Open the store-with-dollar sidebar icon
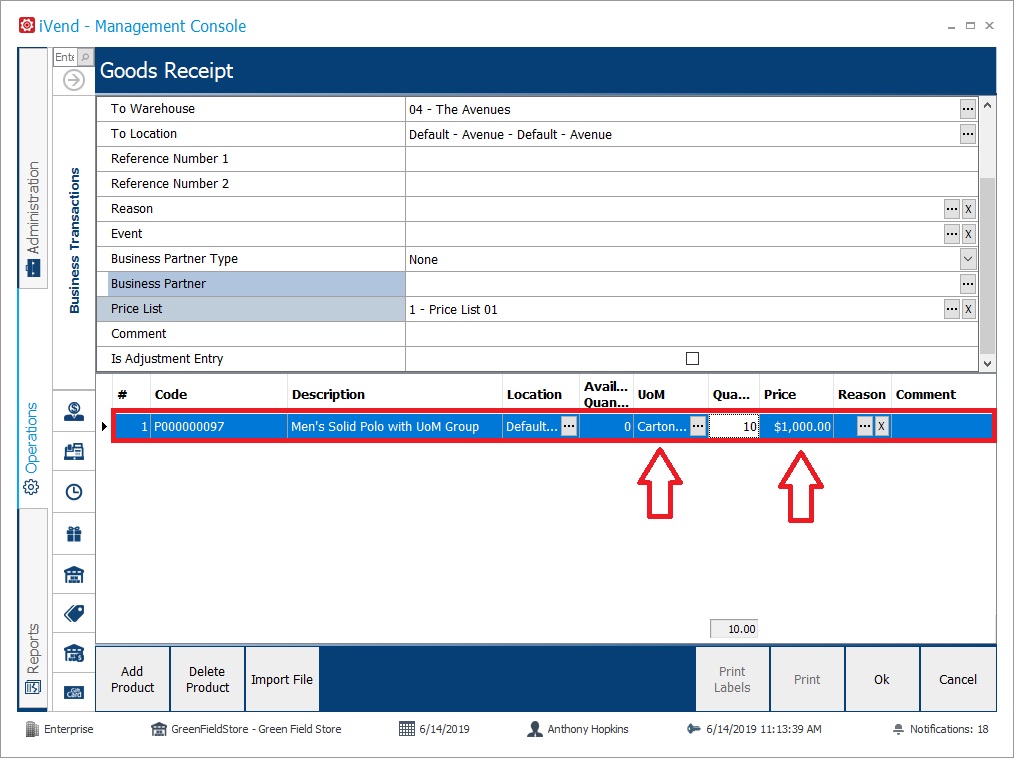 tap(74, 652)
